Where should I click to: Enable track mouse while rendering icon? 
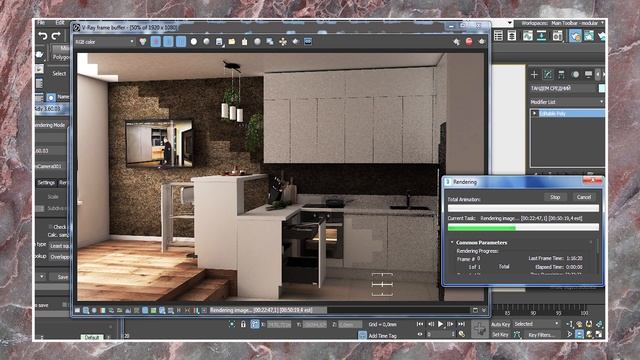point(283,42)
